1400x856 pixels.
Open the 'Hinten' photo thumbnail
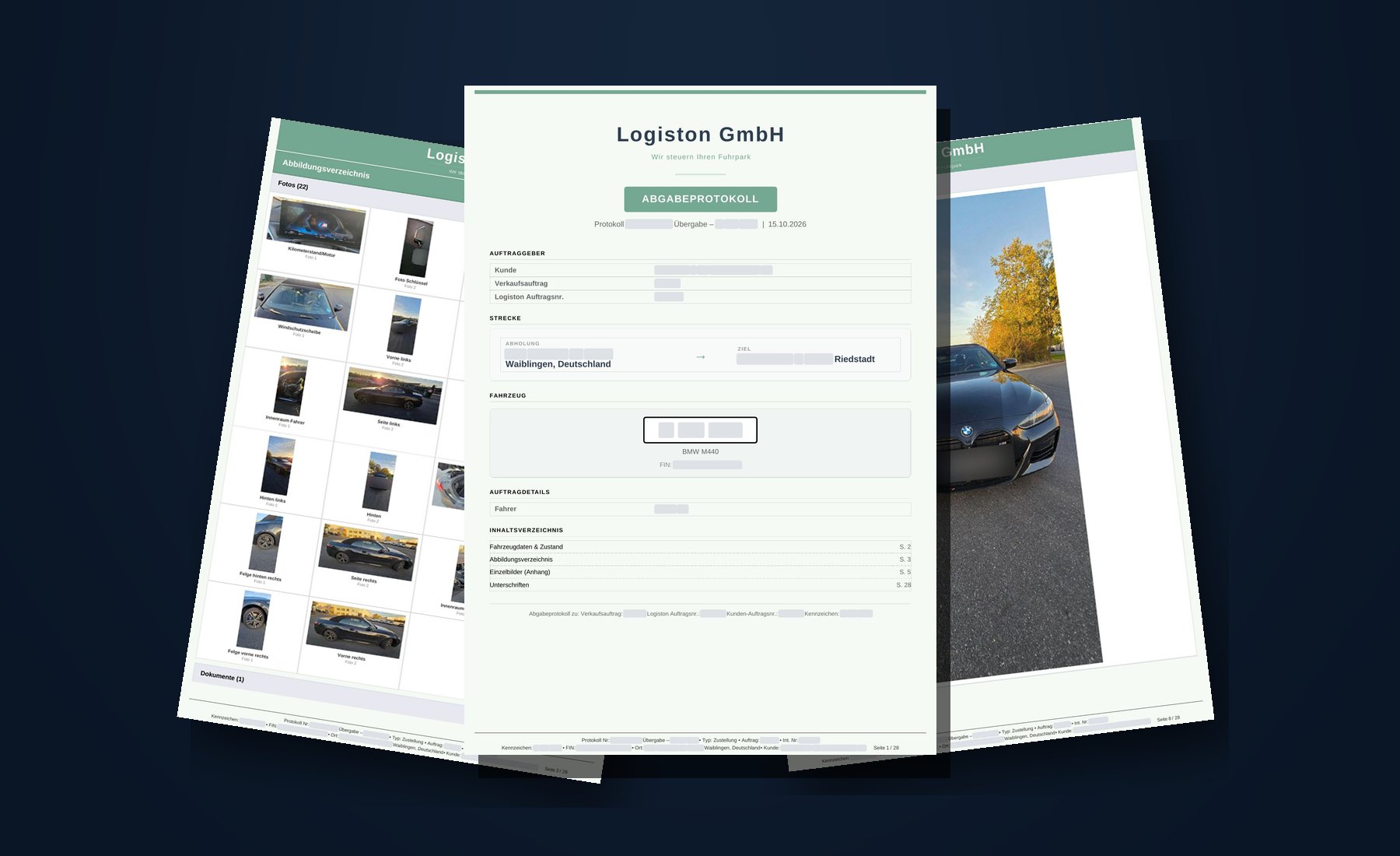[x=380, y=482]
